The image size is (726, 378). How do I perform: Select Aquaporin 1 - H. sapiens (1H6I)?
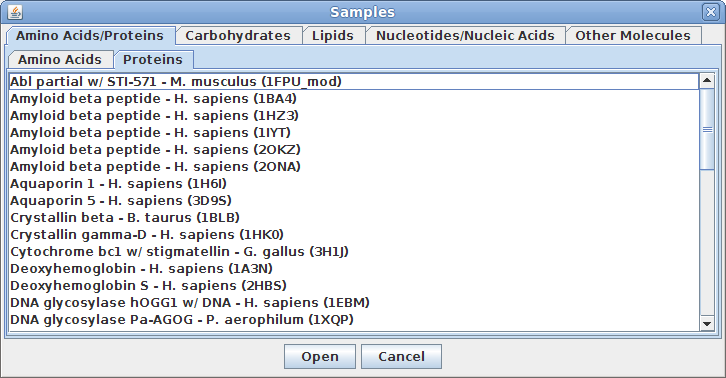(354, 184)
